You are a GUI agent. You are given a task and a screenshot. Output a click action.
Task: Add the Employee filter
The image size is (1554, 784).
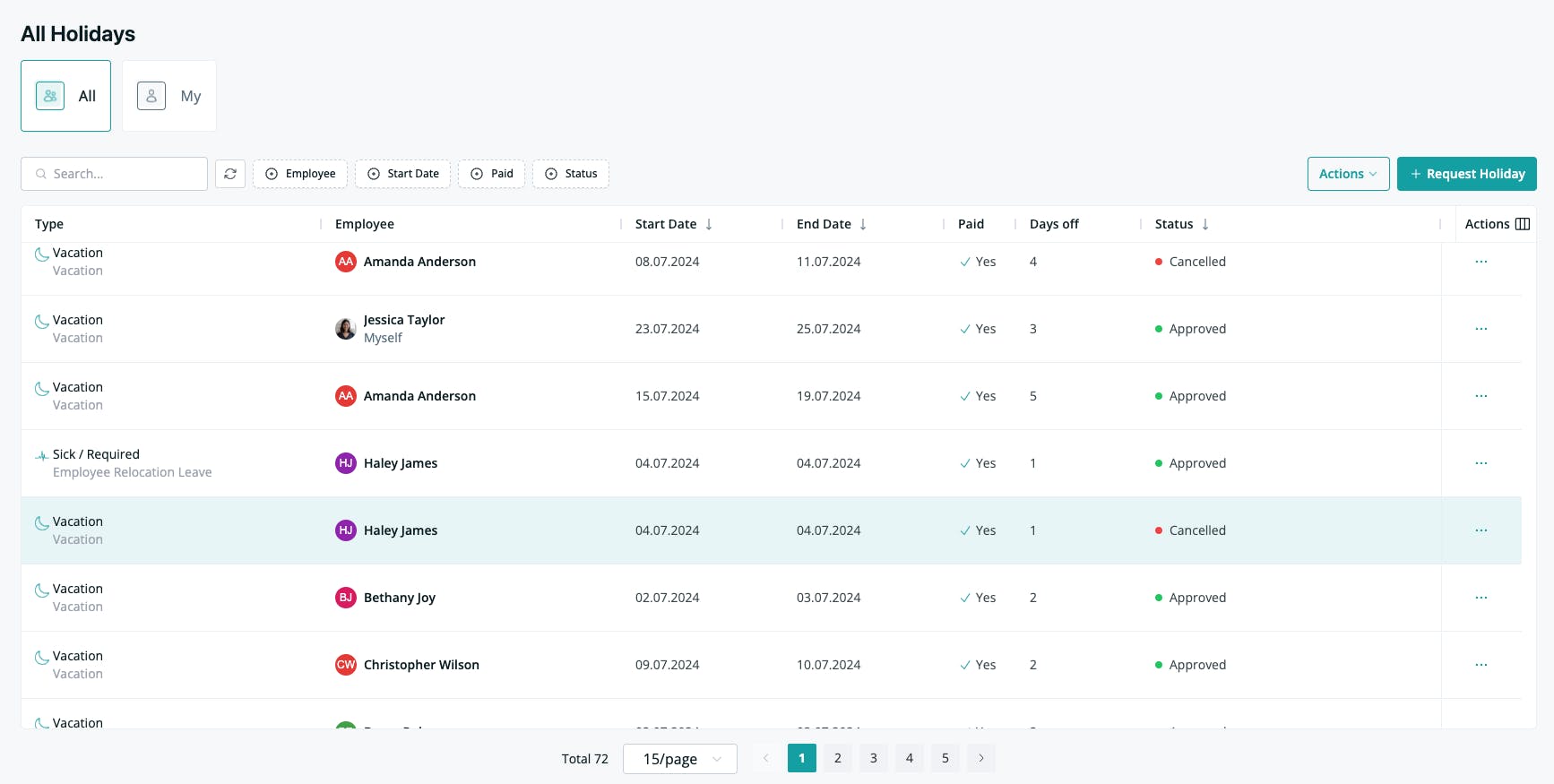pyautogui.click(x=300, y=174)
